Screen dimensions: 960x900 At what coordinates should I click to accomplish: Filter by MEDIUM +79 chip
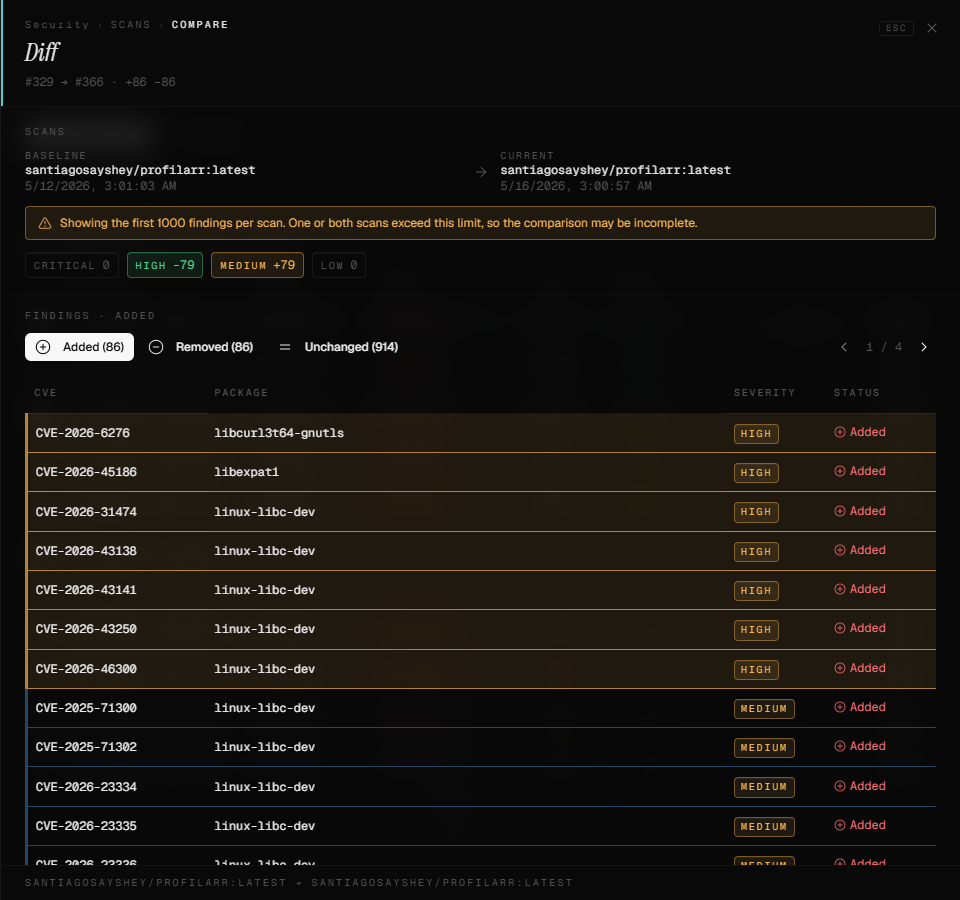pos(257,265)
